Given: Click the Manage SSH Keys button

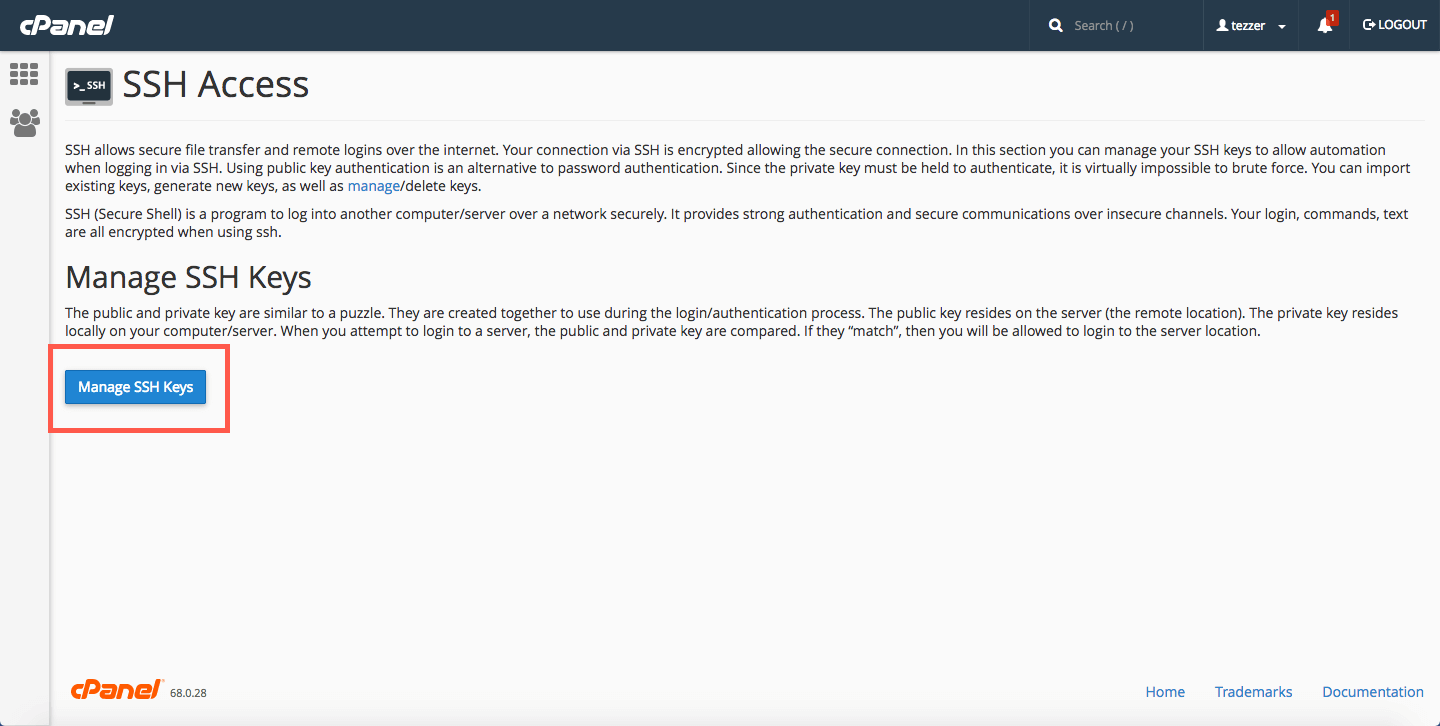Looking at the screenshot, I should [x=135, y=387].
